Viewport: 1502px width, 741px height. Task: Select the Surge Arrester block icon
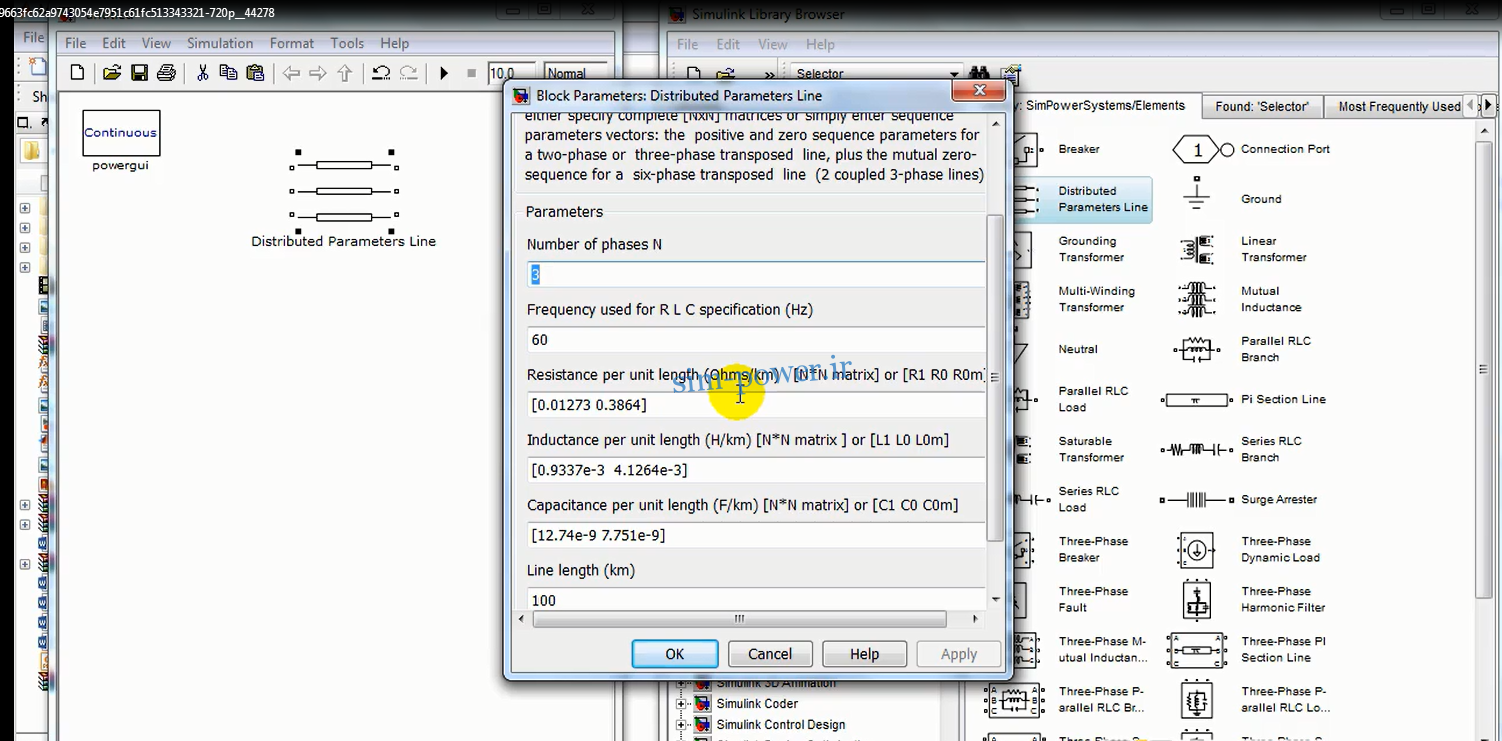point(1196,499)
